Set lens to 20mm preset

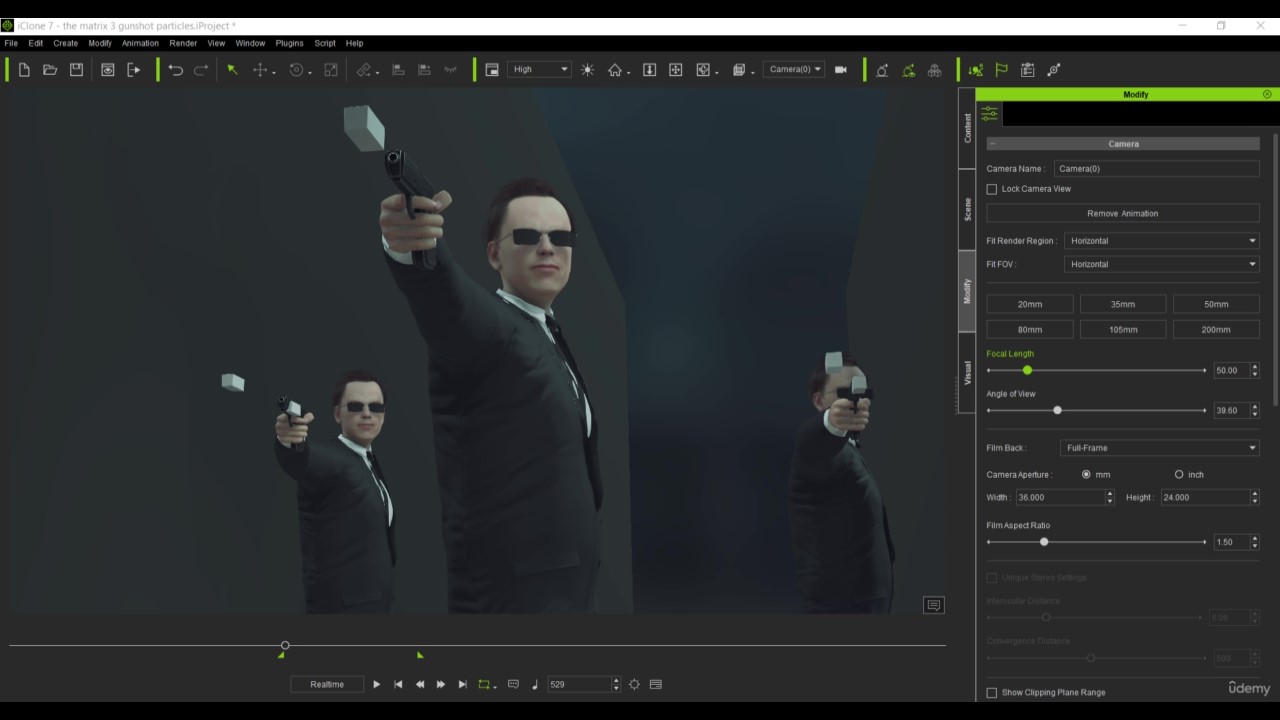[x=1029, y=304]
